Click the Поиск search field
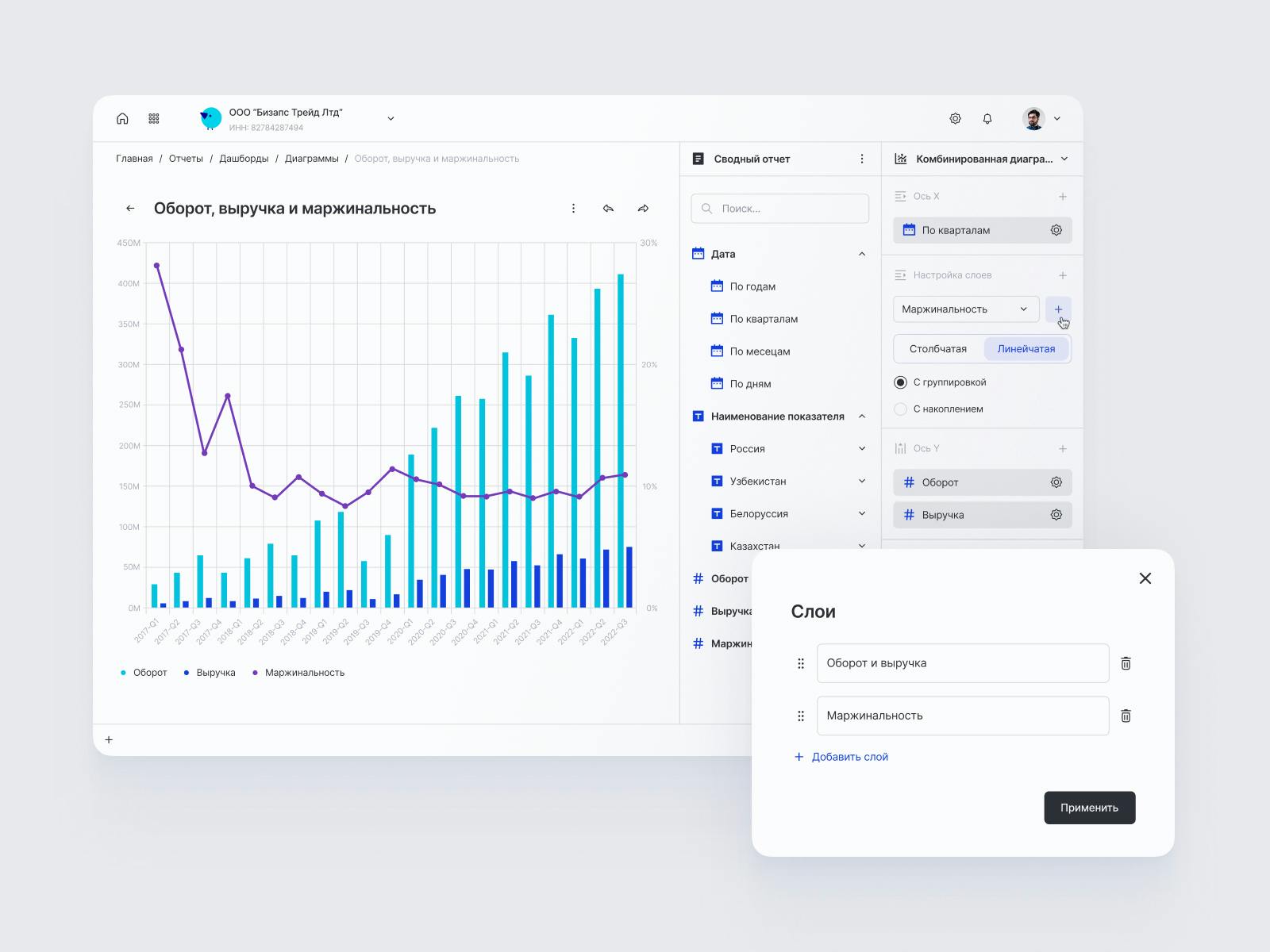1270x952 pixels. pyautogui.click(x=780, y=209)
